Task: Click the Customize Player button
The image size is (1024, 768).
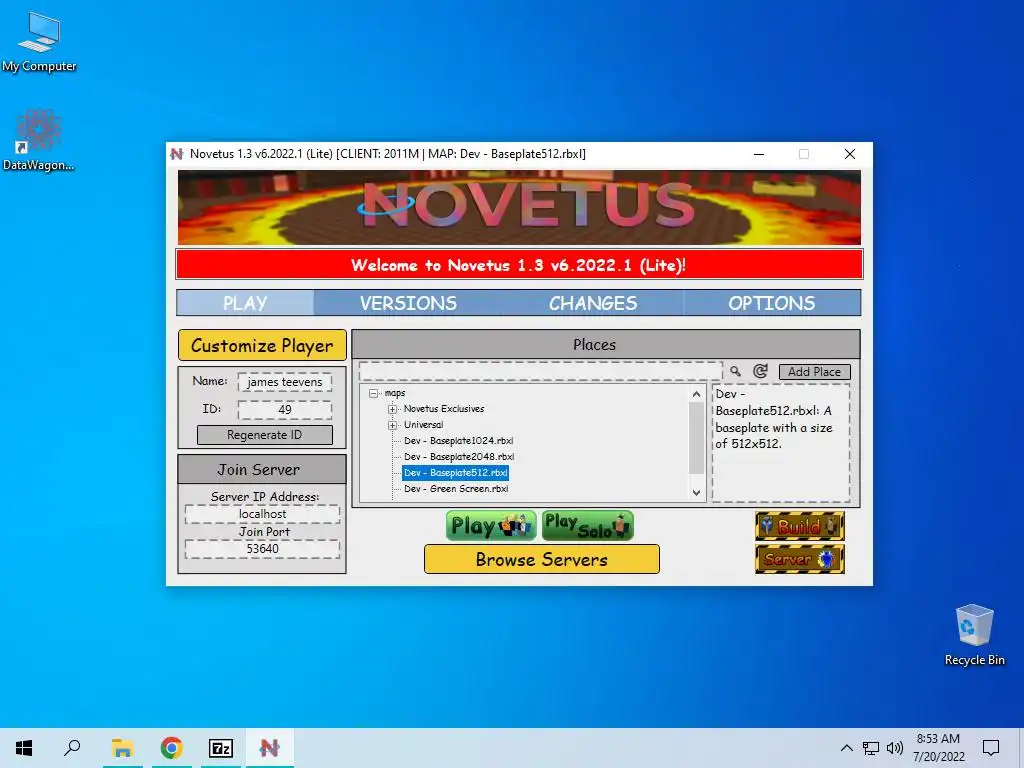Action: 262,345
